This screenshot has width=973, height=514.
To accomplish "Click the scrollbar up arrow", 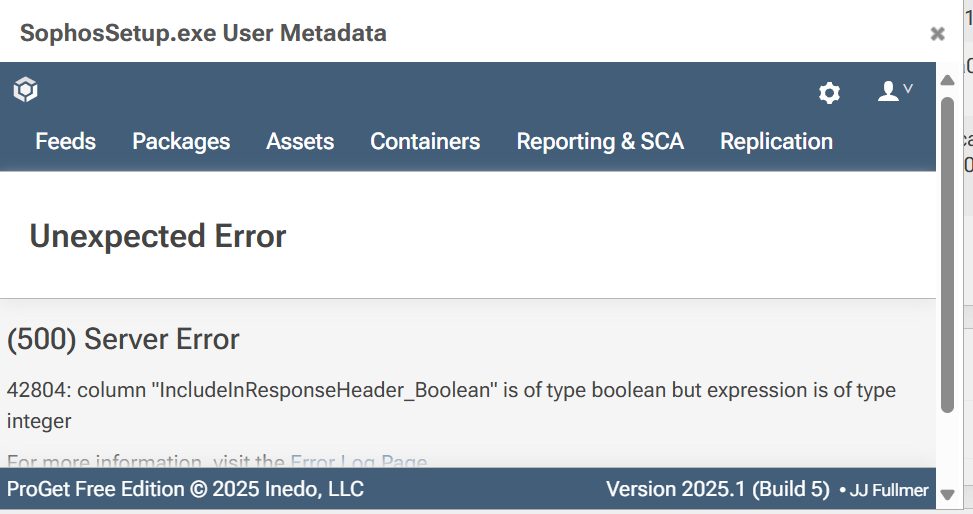I will click(x=947, y=80).
